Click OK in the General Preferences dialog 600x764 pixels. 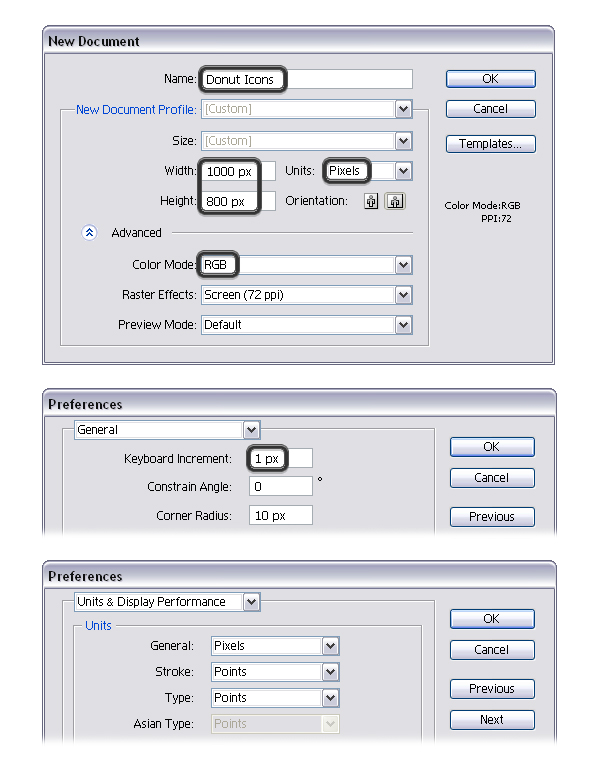coord(492,447)
